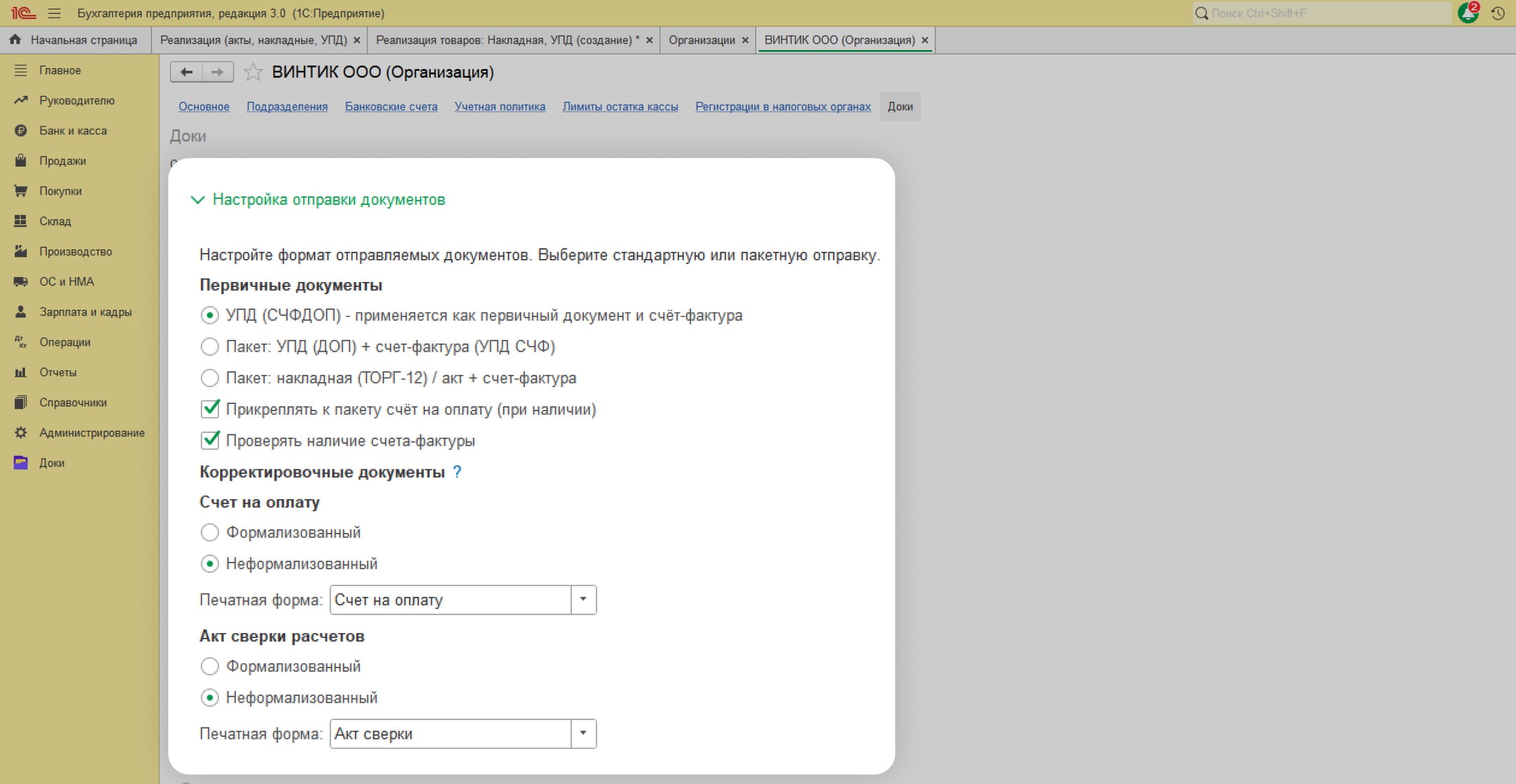The image size is (1516, 784).
Task: Open Акт сверки print form dropdown
Action: click(583, 733)
